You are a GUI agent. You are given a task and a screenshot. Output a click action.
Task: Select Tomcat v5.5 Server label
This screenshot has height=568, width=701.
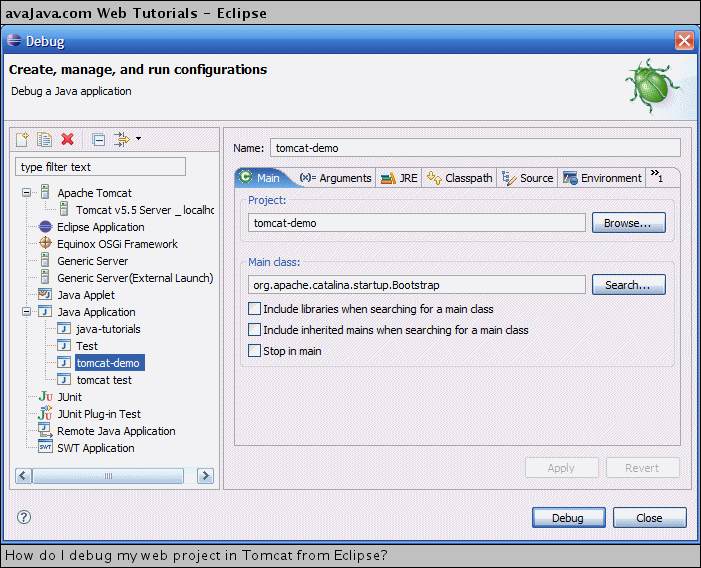pos(144,210)
